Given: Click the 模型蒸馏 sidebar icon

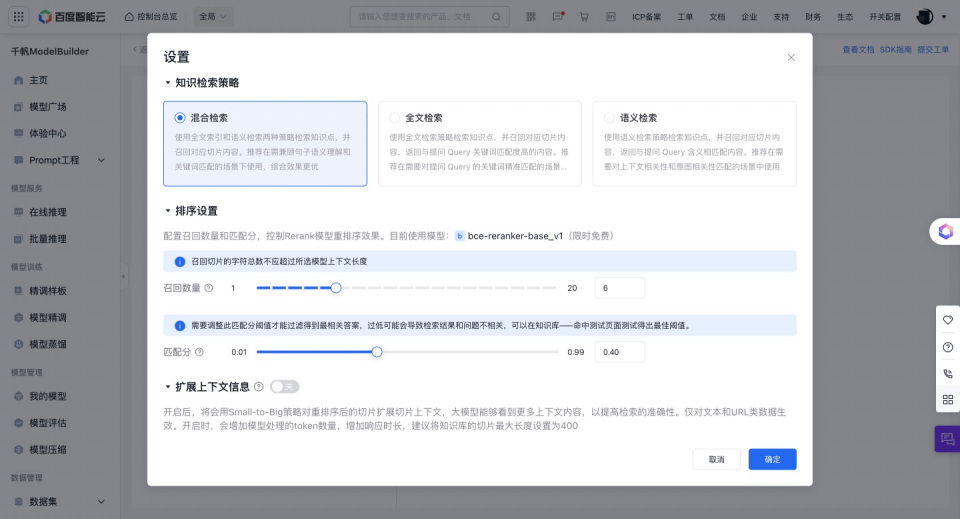Looking at the screenshot, I should pyautogui.click(x=18, y=345).
